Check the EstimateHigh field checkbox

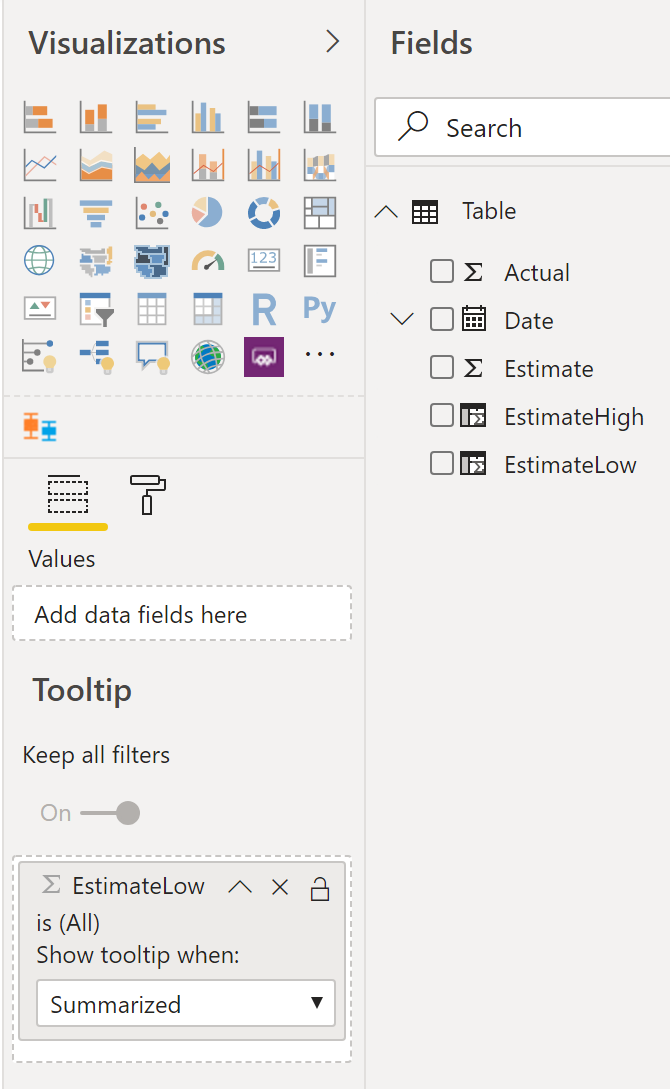point(442,415)
